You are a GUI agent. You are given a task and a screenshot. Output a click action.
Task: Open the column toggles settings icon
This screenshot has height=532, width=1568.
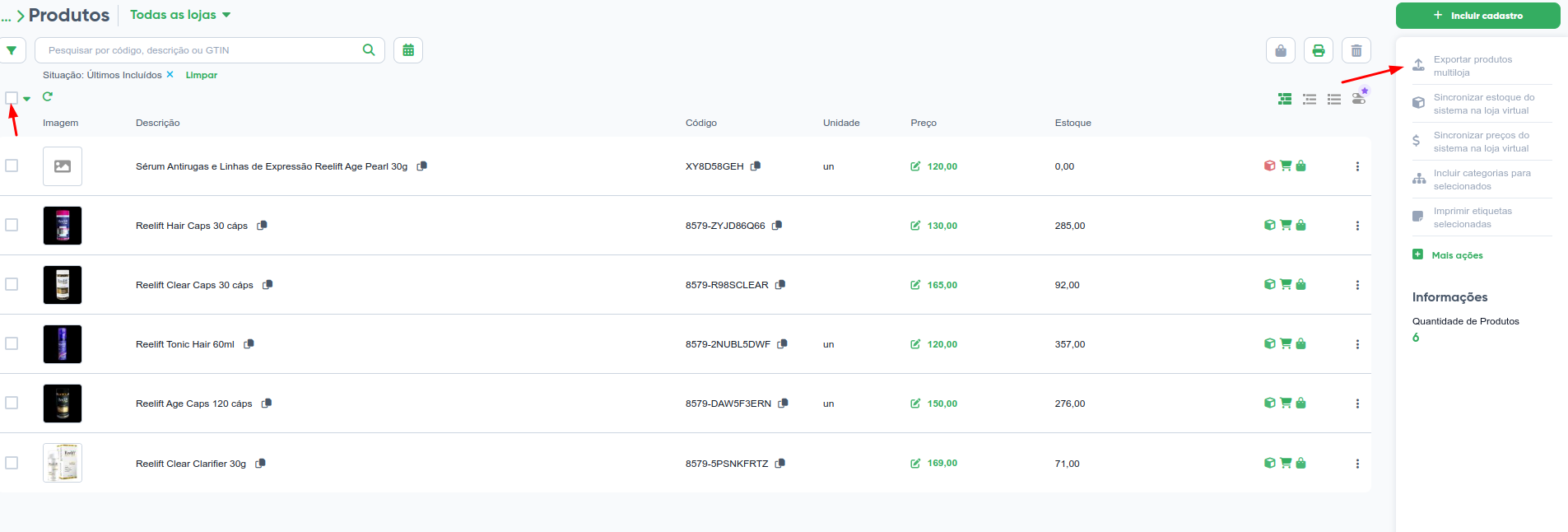click(x=1359, y=97)
